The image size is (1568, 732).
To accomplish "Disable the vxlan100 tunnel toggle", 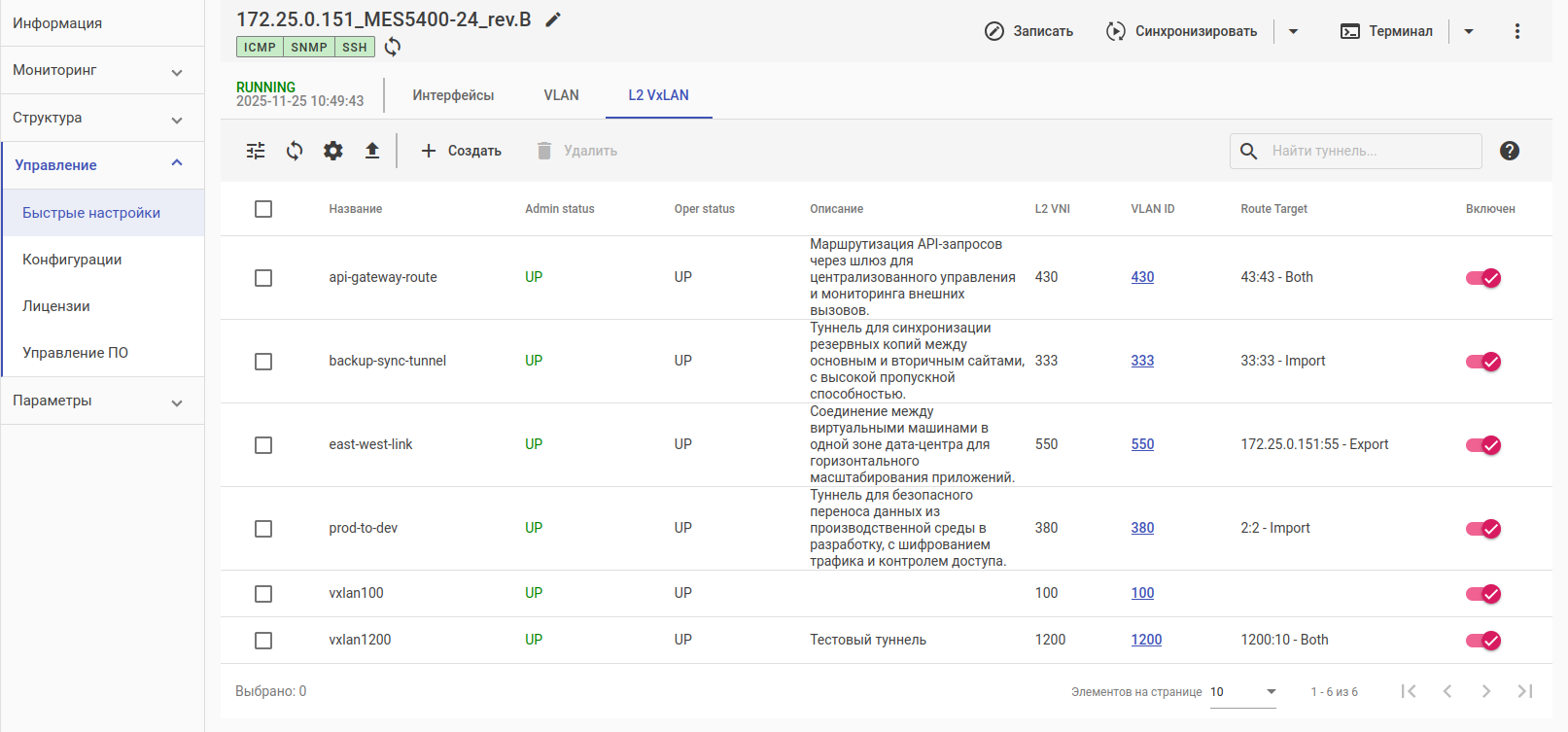I will click(x=1482, y=594).
